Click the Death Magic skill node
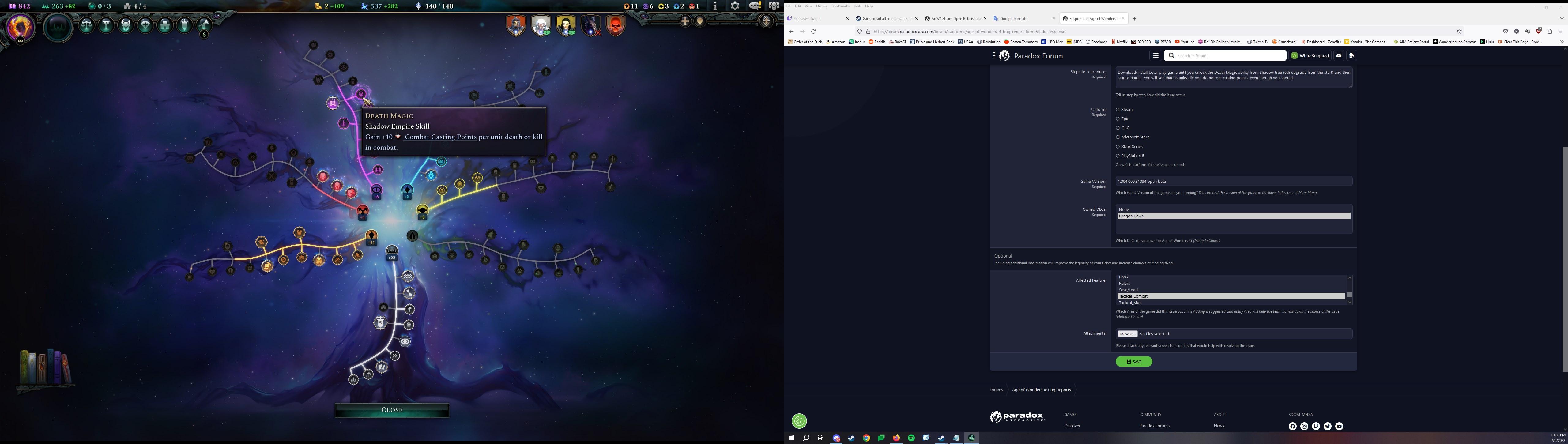Screen dimensions: 1568x444 coord(361,94)
